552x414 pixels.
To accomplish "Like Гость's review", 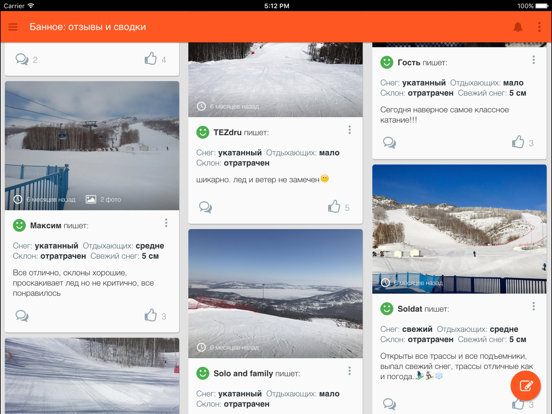I will coord(518,142).
